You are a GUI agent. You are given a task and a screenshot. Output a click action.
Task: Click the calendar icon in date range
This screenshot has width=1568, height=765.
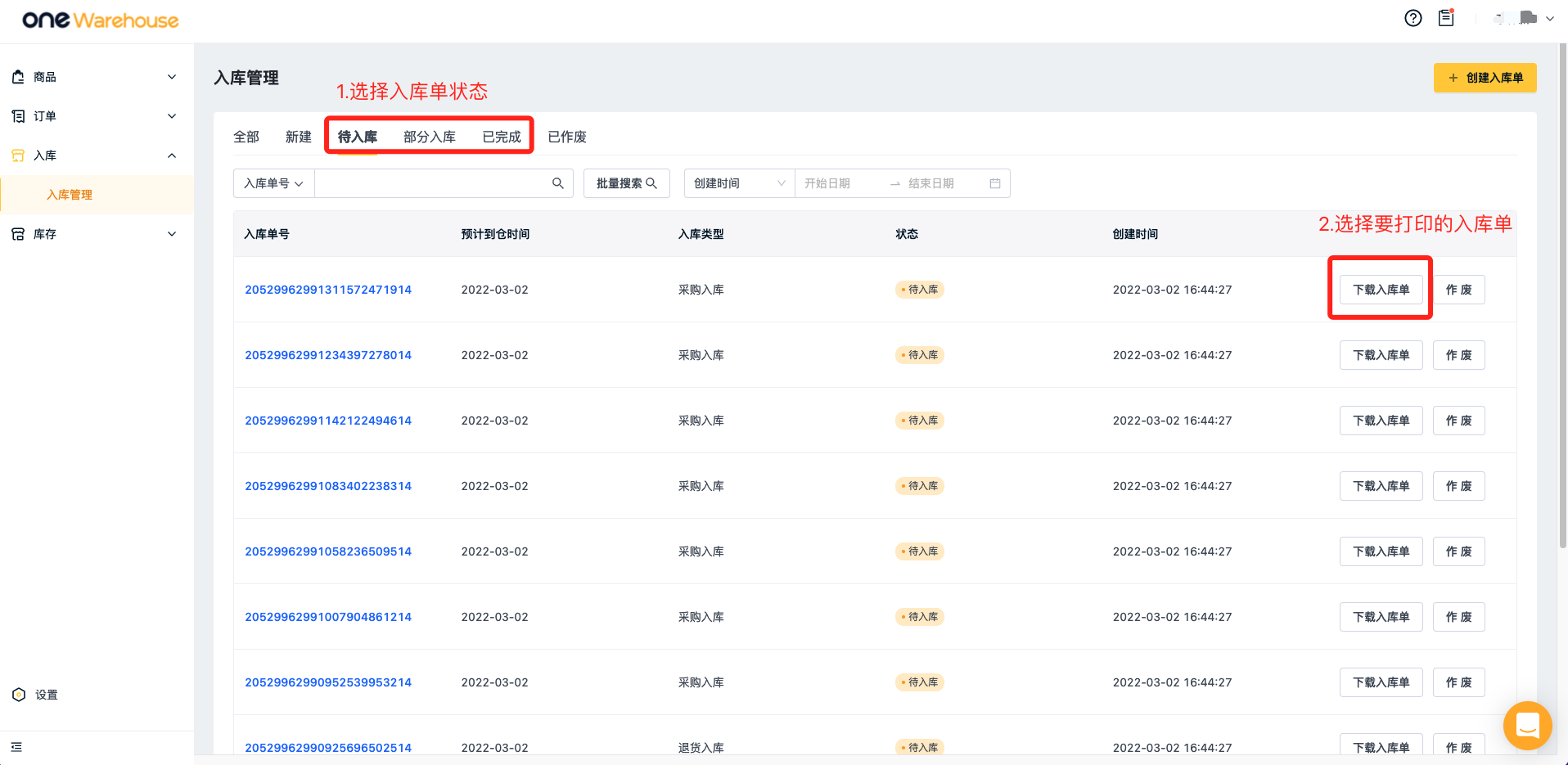995,183
